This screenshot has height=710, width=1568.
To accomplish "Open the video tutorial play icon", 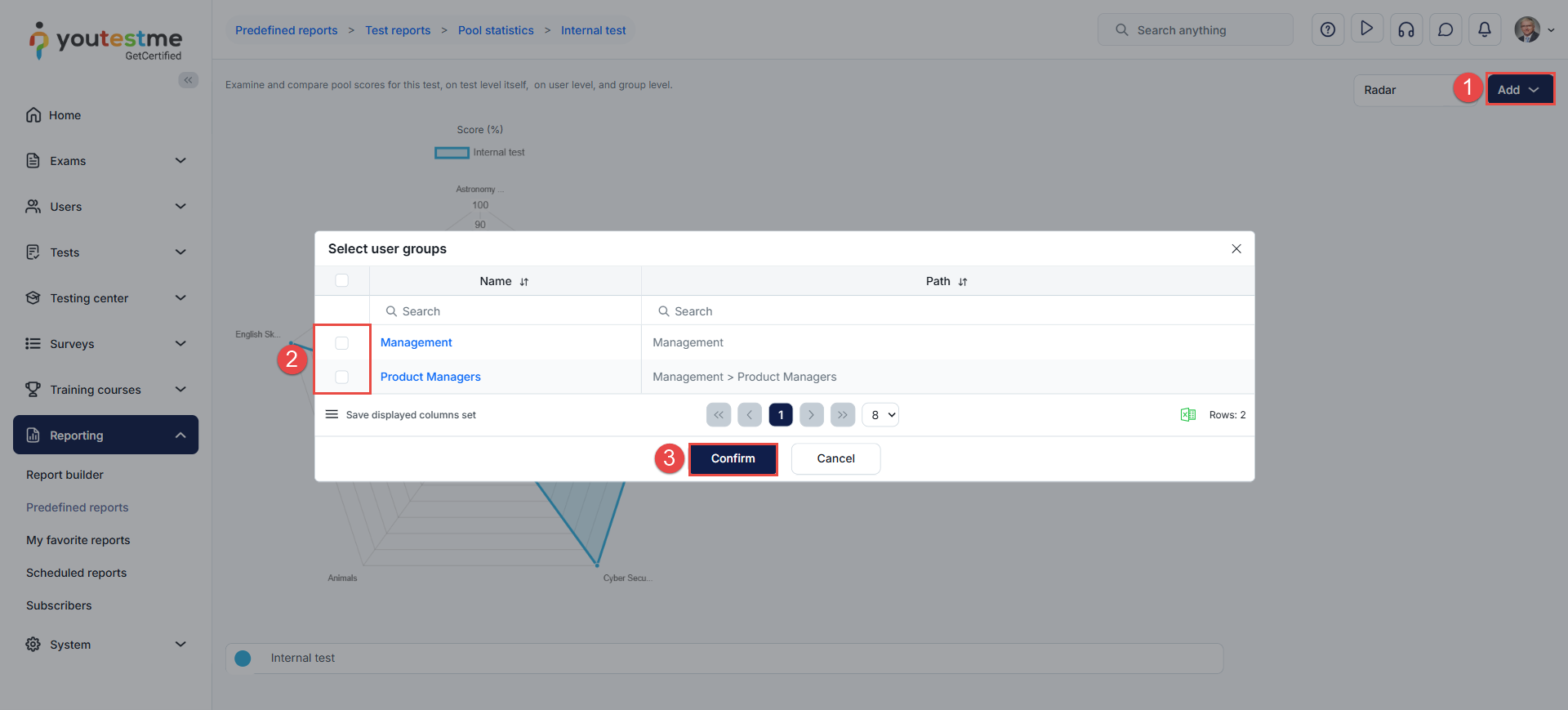I will pyautogui.click(x=1367, y=29).
